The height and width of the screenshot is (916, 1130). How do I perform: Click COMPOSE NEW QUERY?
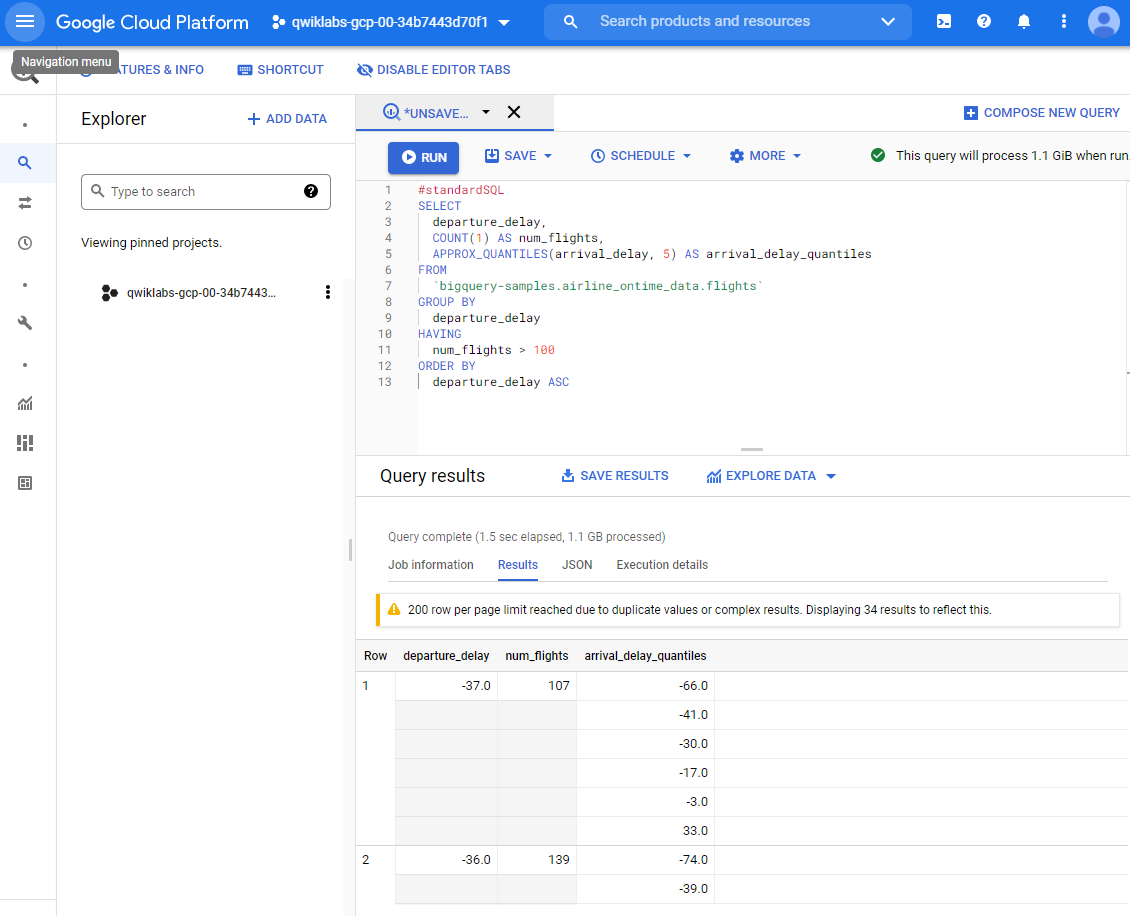tap(1041, 113)
